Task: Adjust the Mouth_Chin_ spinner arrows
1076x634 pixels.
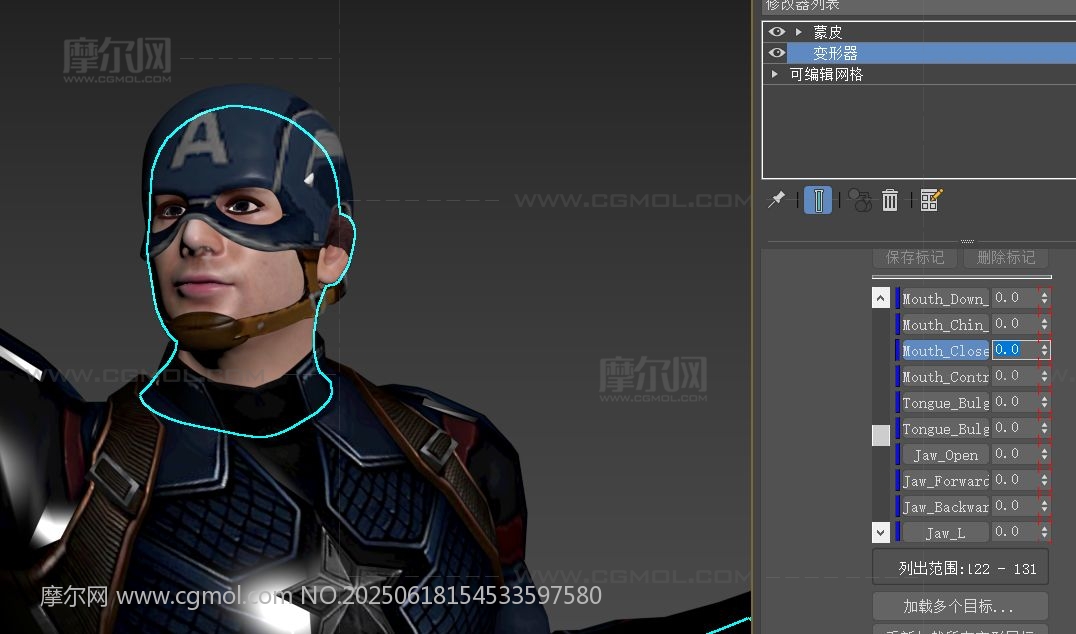Action: click(x=1044, y=324)
